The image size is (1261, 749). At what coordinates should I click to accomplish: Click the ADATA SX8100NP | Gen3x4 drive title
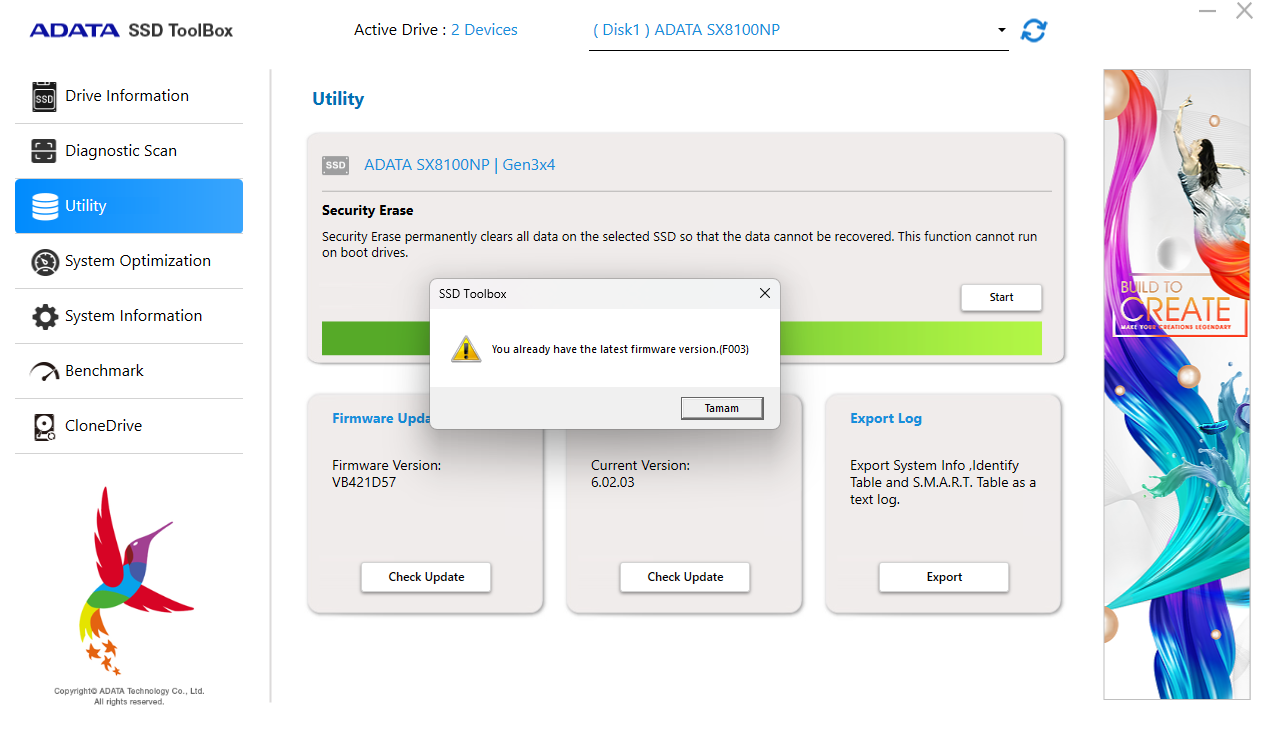point(459,165)
